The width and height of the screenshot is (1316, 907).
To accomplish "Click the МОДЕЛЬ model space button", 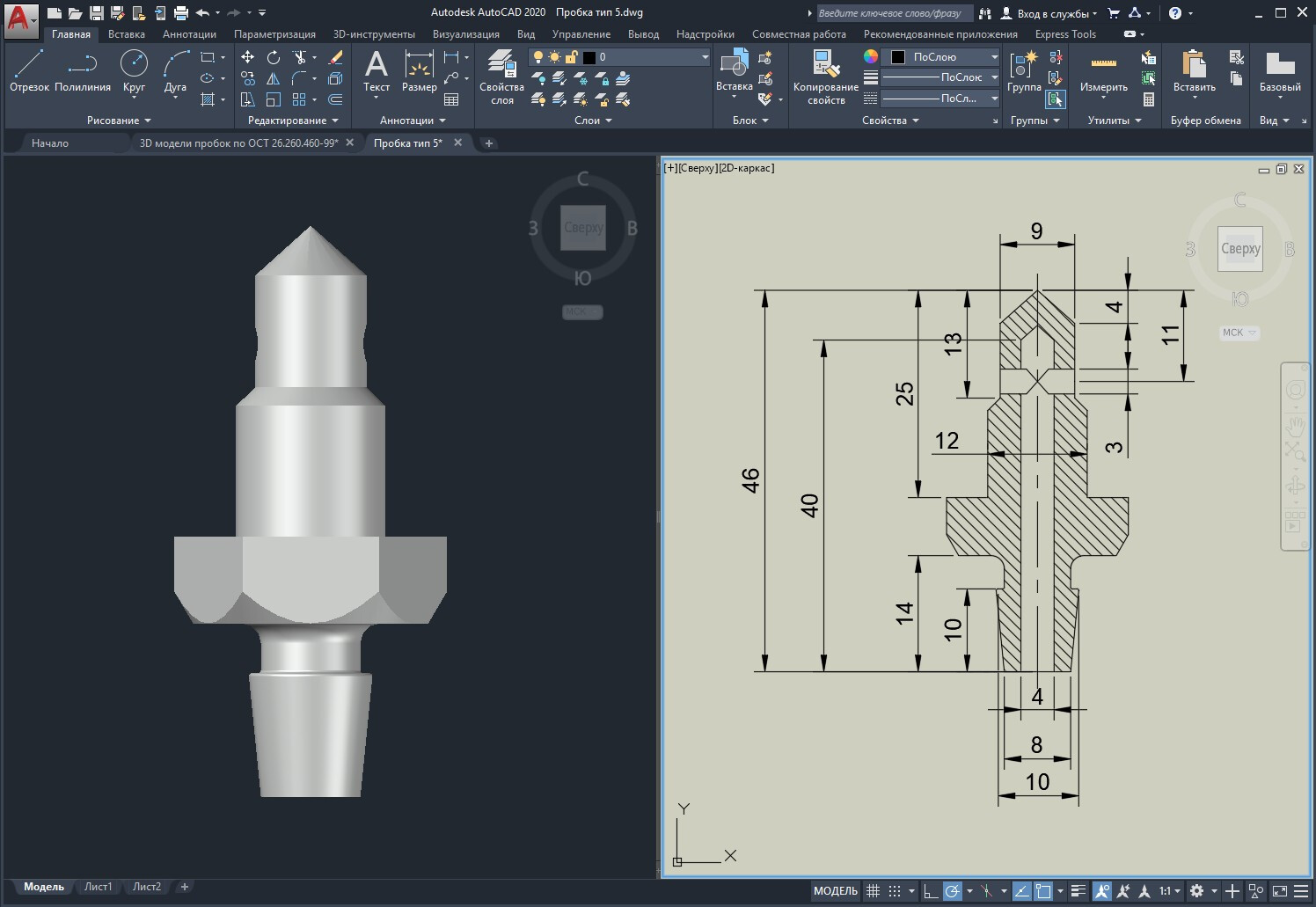I will pyautogui.click(x=835, y=891).
